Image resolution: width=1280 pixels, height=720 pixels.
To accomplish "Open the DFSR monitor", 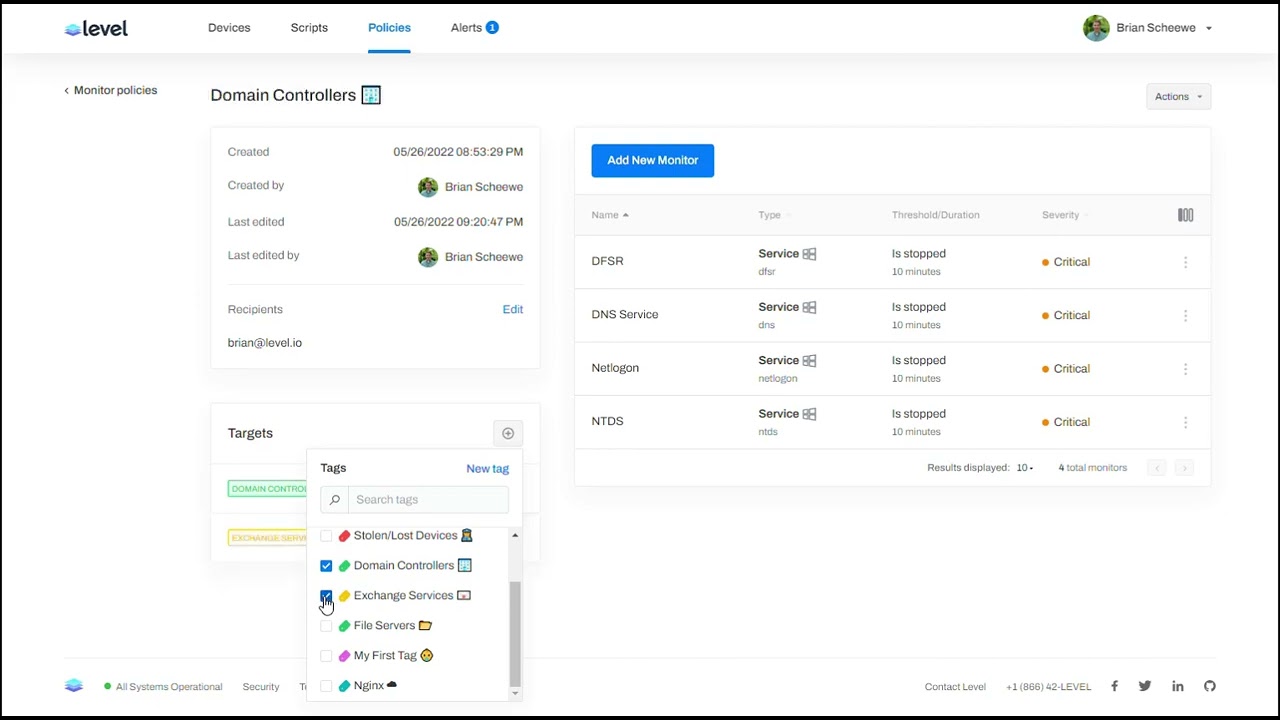I will coord(607,261).
